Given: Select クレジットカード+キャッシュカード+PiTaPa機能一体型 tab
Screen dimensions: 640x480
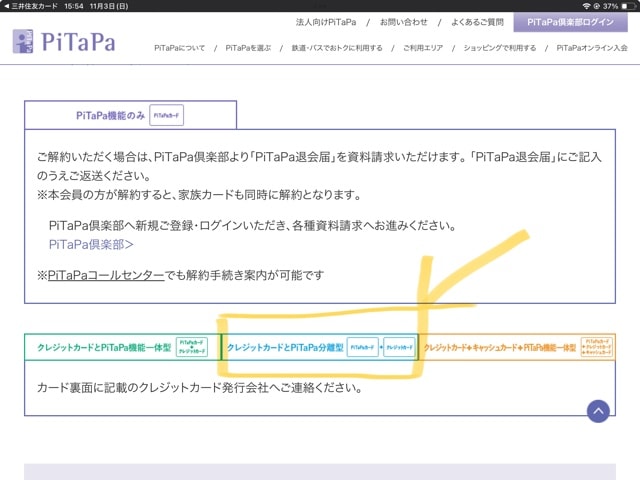Looking at the screenshot, I should pyautogui.click(x=517, y=347).
